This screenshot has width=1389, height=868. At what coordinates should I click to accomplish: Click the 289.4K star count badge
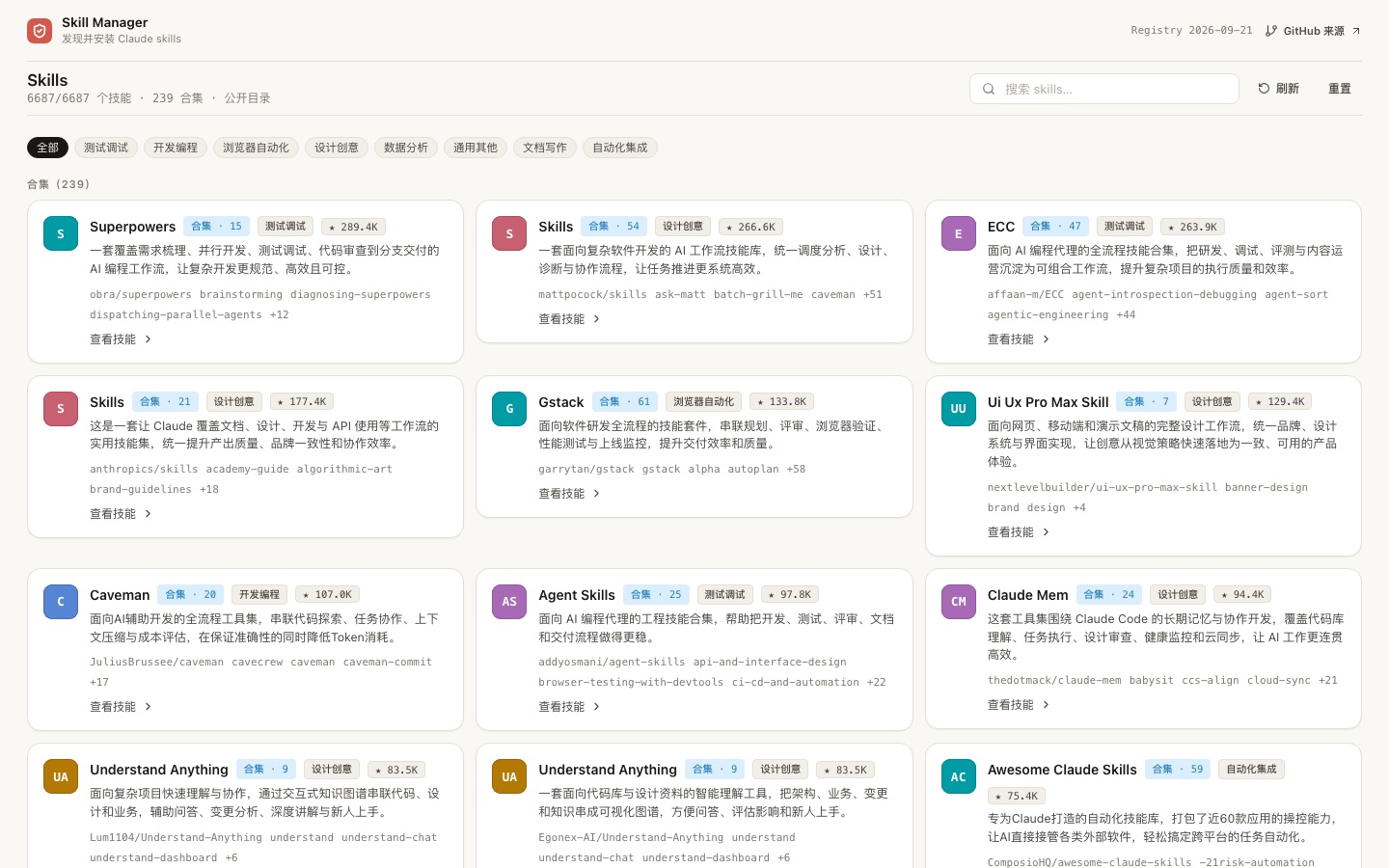[353, 228]
